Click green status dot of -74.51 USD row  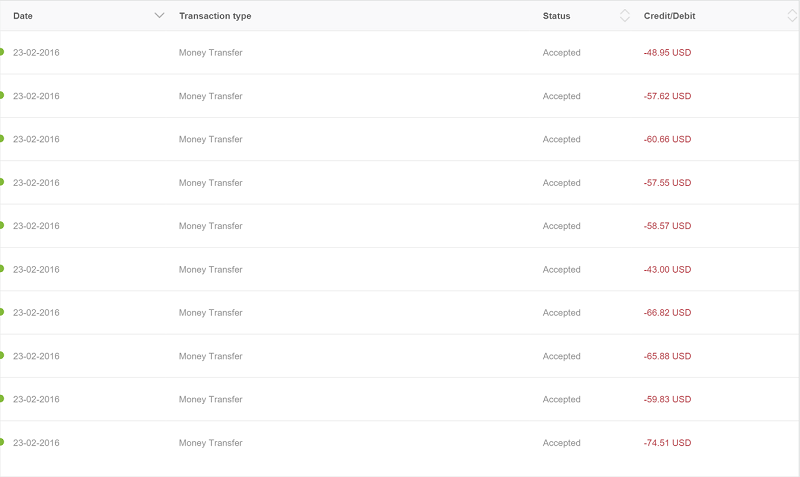pyautogui.click(x=2, y=442)
